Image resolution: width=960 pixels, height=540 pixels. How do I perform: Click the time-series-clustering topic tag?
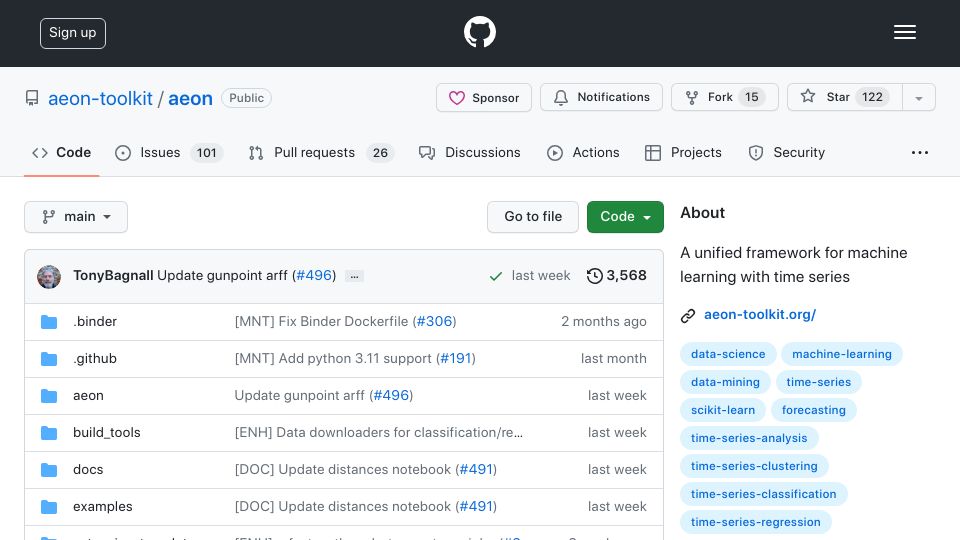click(754, 466)
